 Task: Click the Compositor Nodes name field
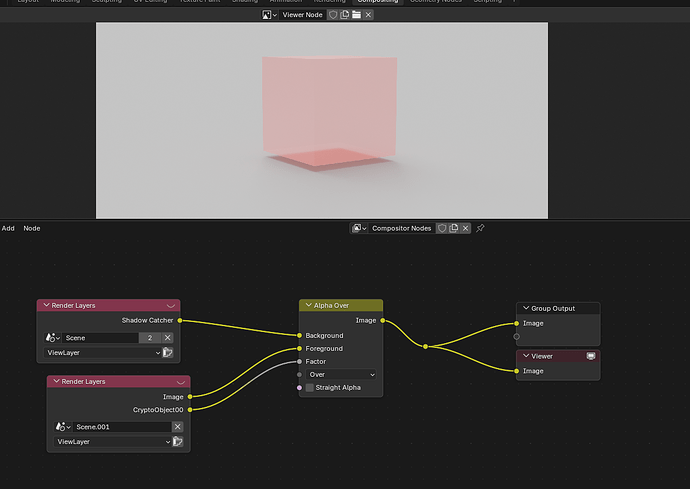point(401,228)
